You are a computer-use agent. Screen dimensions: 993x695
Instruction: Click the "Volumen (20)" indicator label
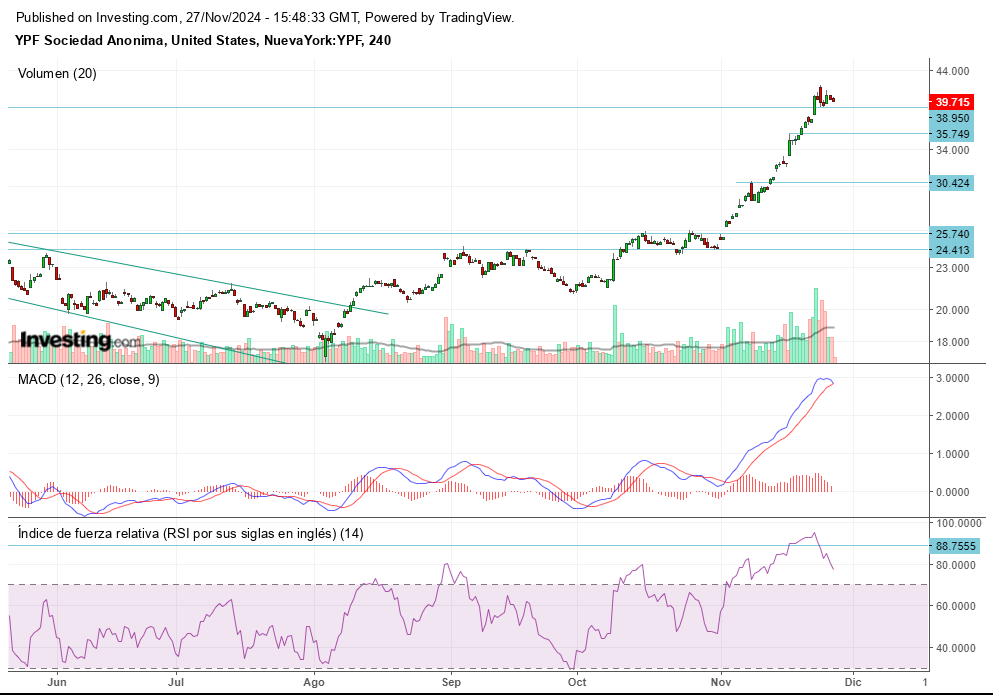(57, 73)
